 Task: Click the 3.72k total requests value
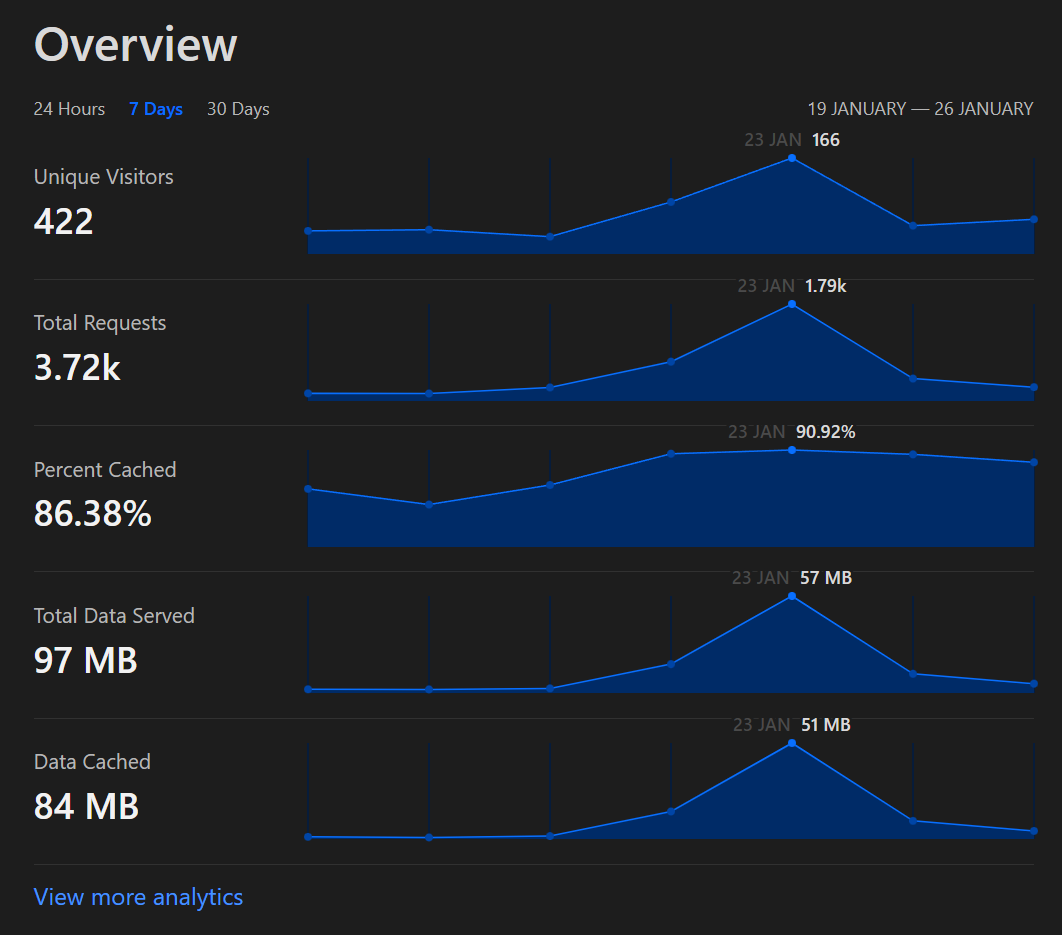[76, 368]
